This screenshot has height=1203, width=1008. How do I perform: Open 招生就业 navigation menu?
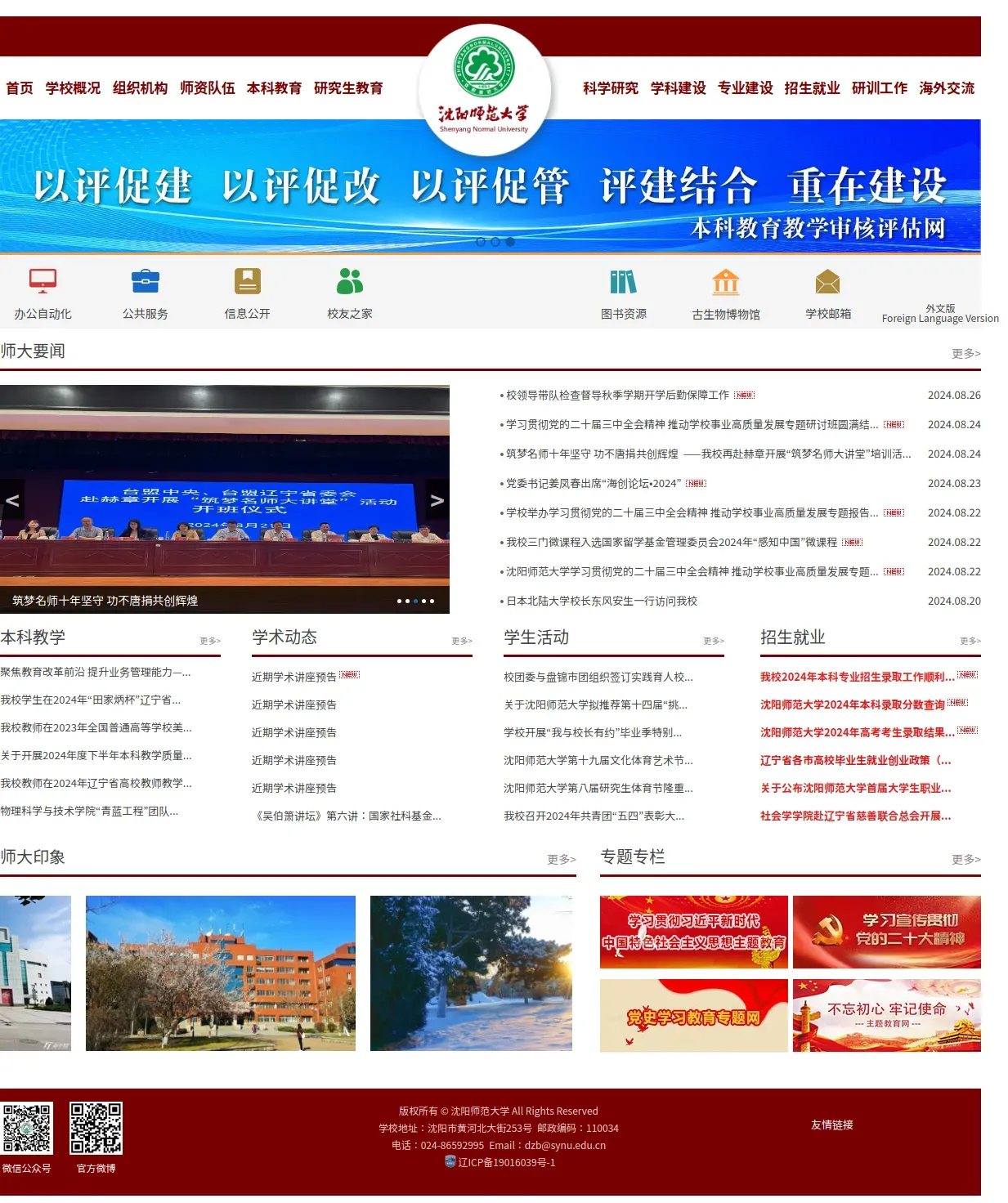pos(812,88)
